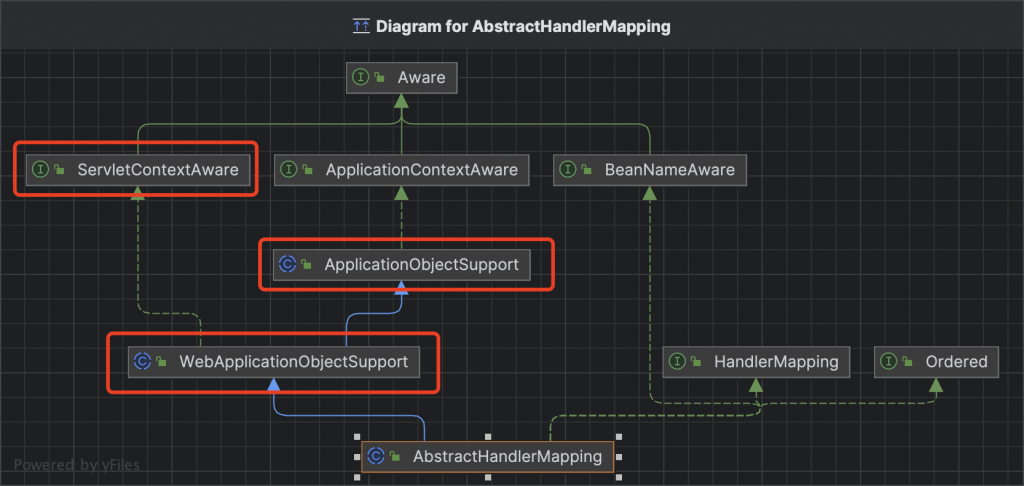
Task: Click the public lock icon on Ordered
Action: tap(908, 361)
